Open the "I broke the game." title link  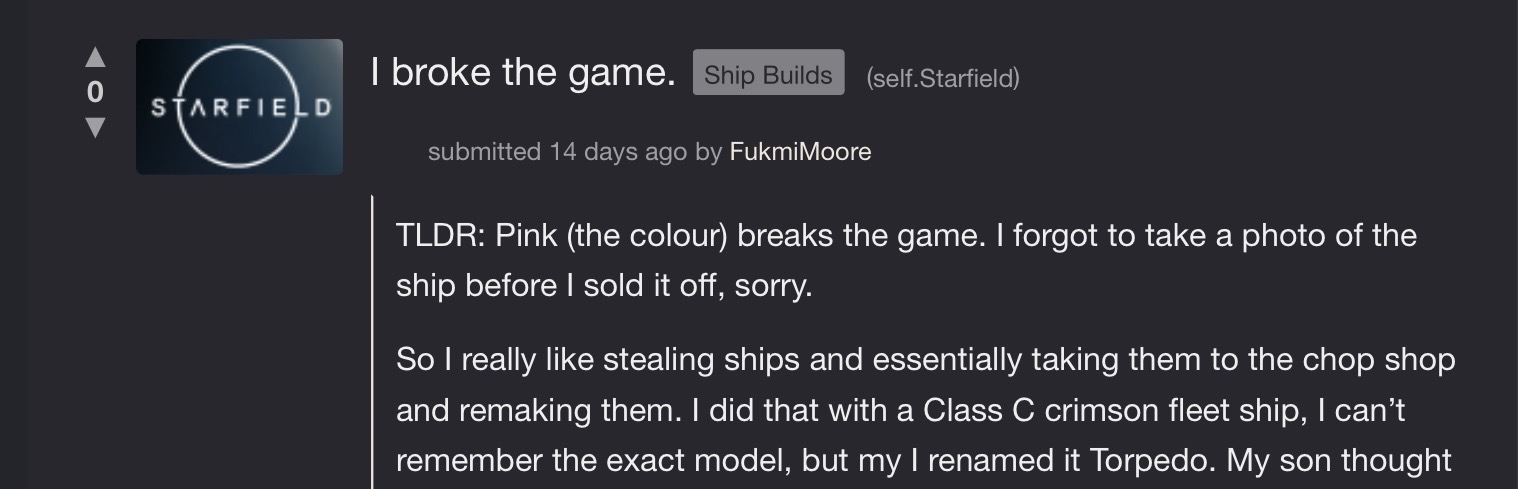pos(523,73)
